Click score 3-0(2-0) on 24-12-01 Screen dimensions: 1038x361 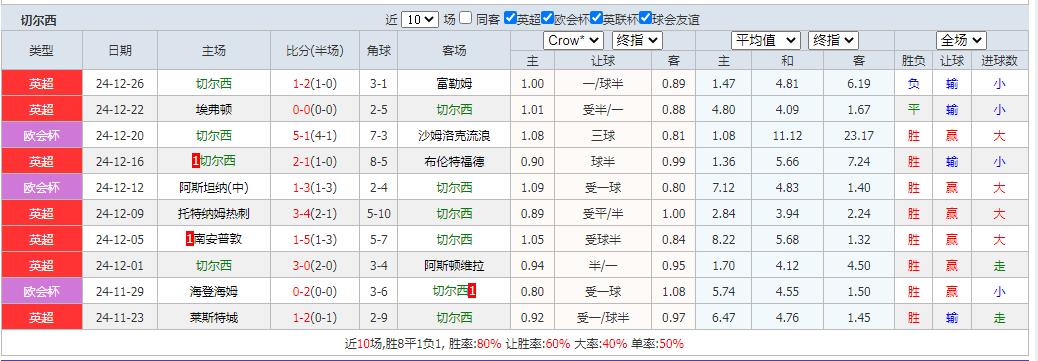(314, 266)
